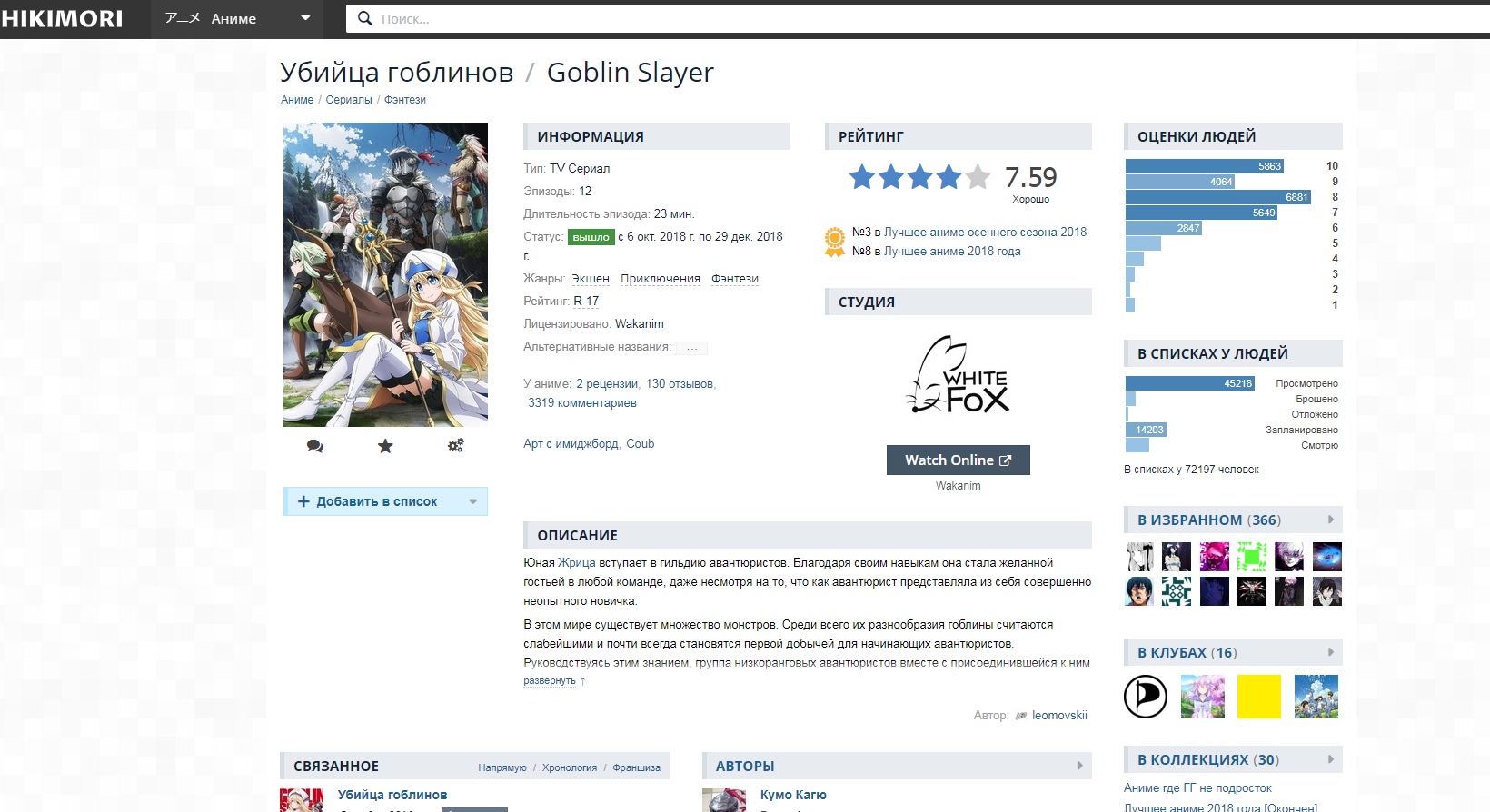The height and width of the screenshot is (812, 1490).
Task: Open the white wolf avatar in favorites
Action: pyautogui.click(x=1252, y=590)
